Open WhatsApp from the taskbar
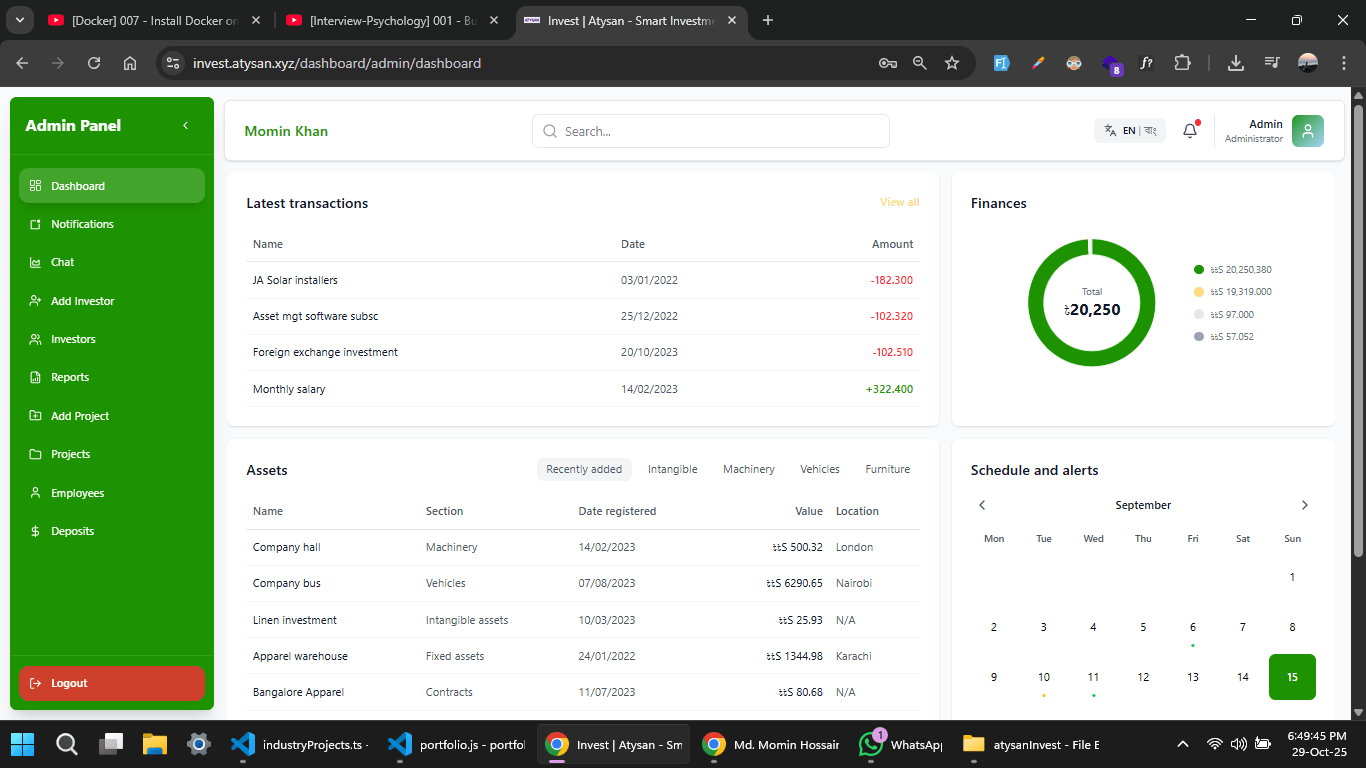 [x=869, y=744]
